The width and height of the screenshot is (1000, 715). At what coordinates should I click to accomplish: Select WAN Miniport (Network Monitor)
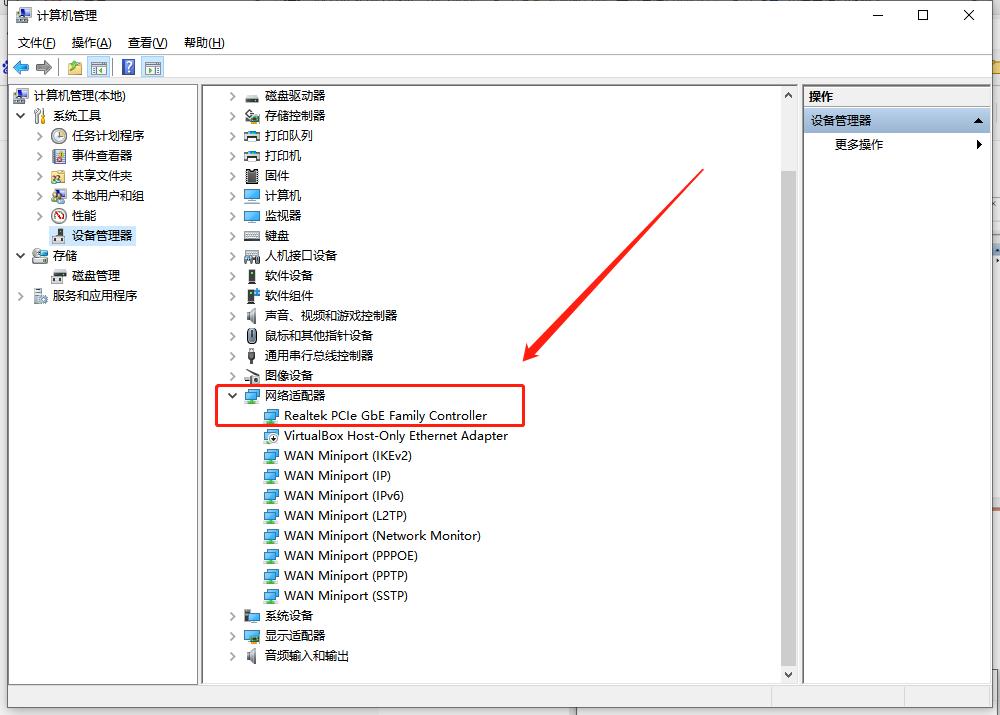pos(382,536)
